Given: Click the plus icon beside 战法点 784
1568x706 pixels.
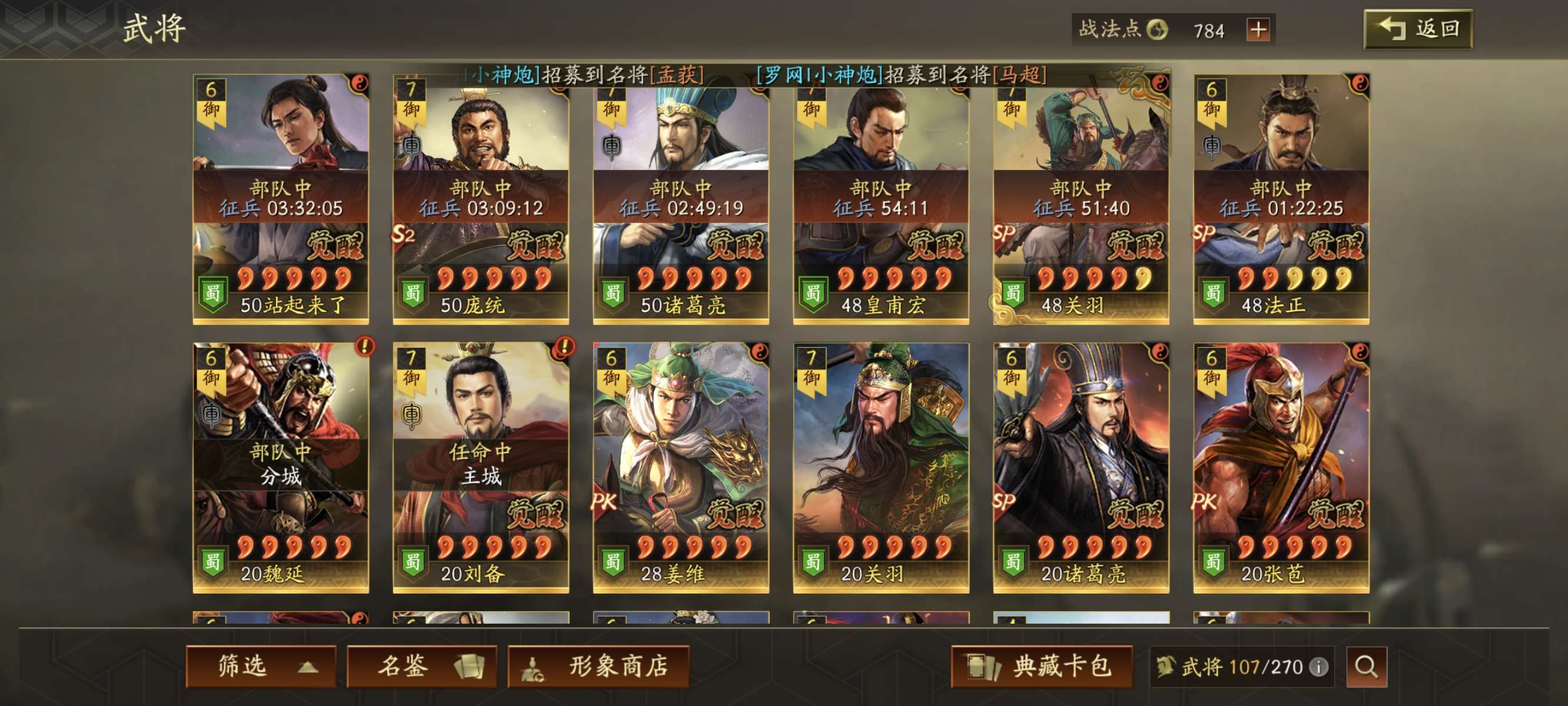Looking at the screenshot, I should tap(1258, 29).
